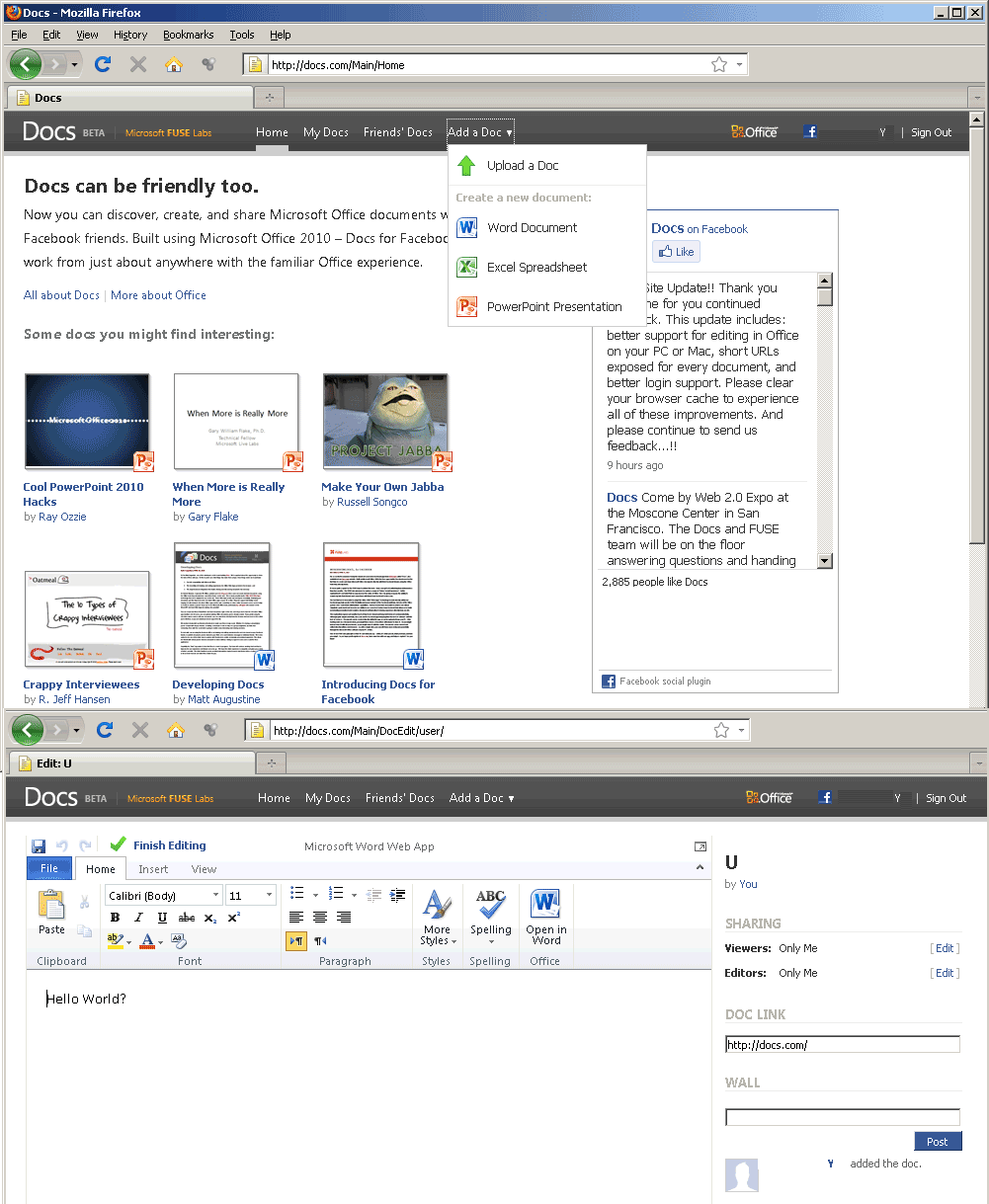Image resolution: width=989 pixels, height=1204 pixels.
Task: Pick the text highlight color
Action: [115, 941]
